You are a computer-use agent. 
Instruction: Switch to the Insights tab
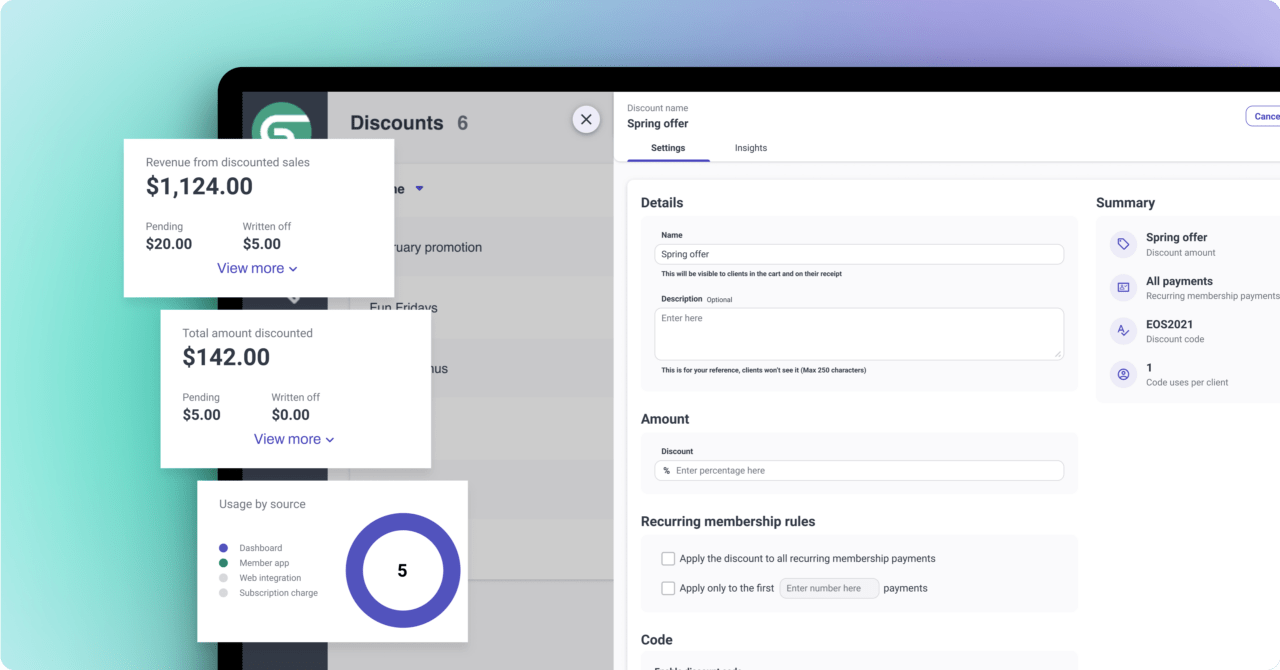pyautogui.click(x=751, y=148)
